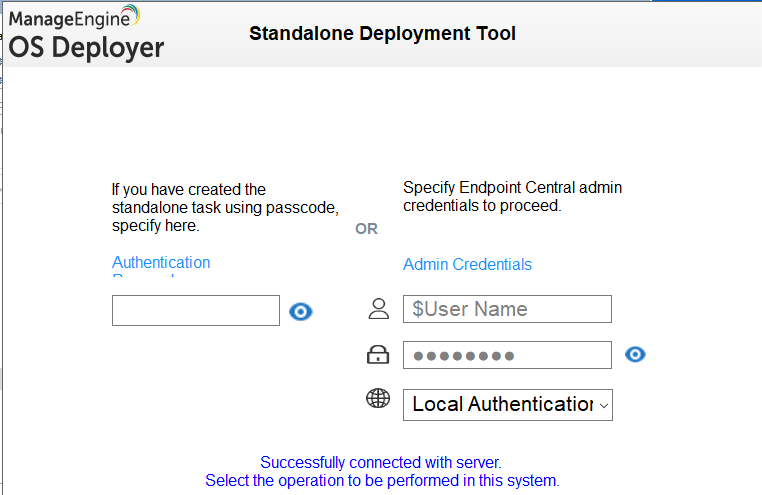
Task: Click 'If you have created the standalone task' text
Action: 225,207
